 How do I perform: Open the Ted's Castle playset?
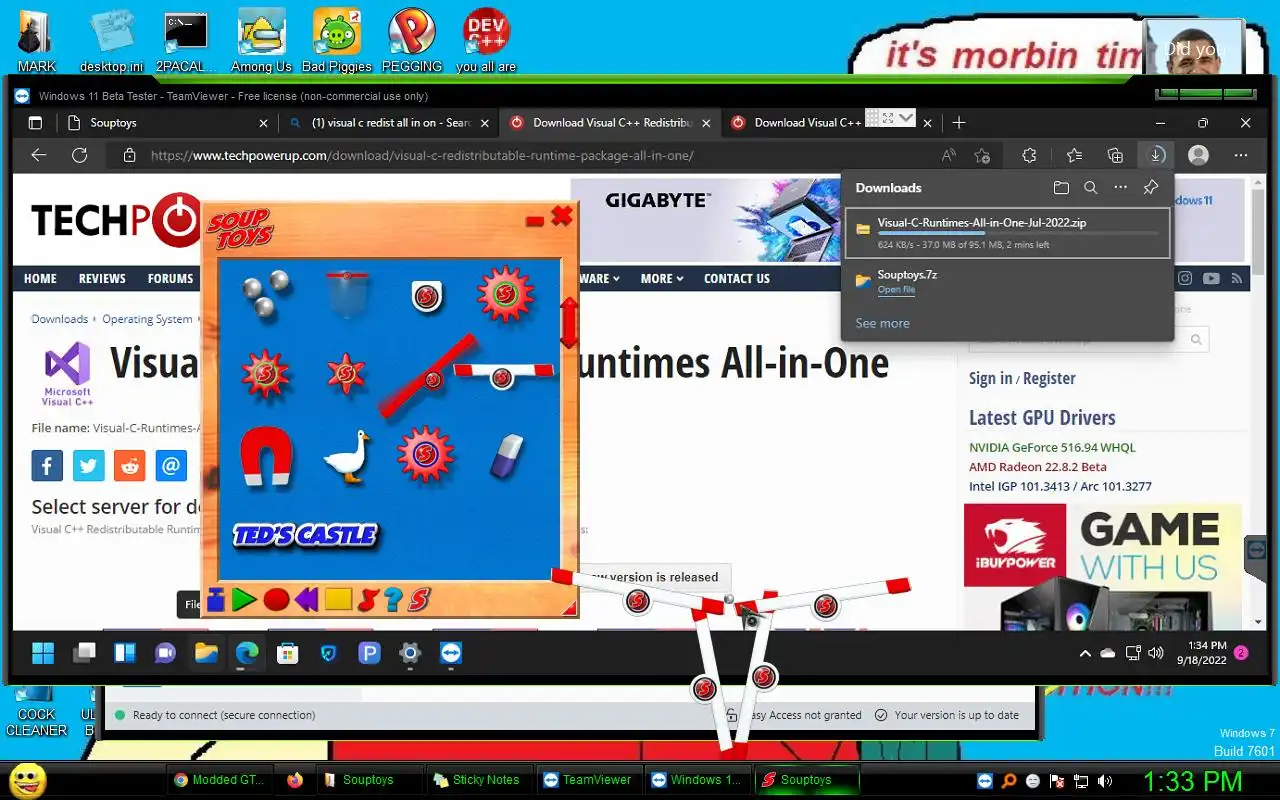(x=306, y=535)
